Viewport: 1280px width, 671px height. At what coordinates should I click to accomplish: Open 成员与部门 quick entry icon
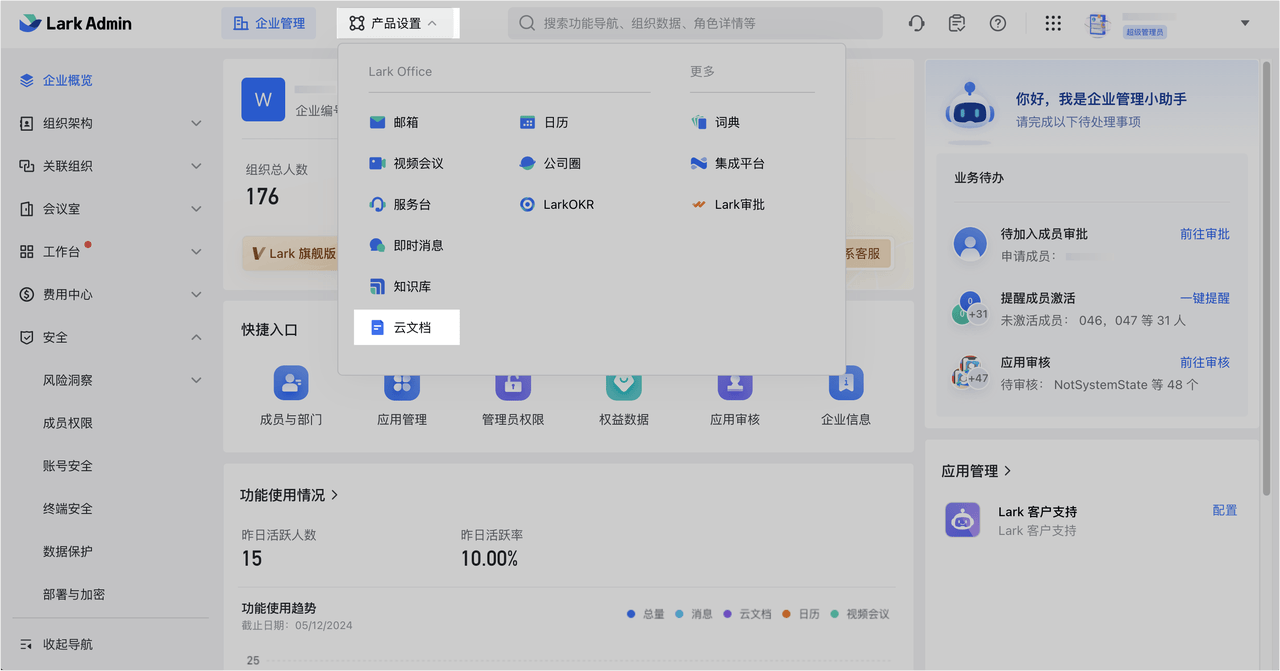[x=291, y=383]
